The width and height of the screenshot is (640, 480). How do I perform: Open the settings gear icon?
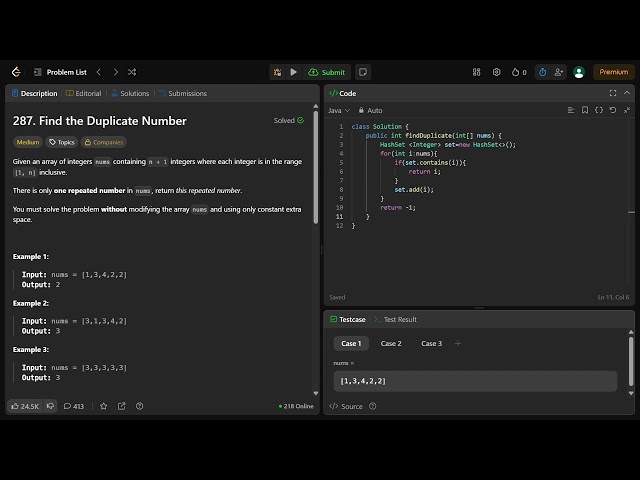pyautogui.click(x=496, y=72)
